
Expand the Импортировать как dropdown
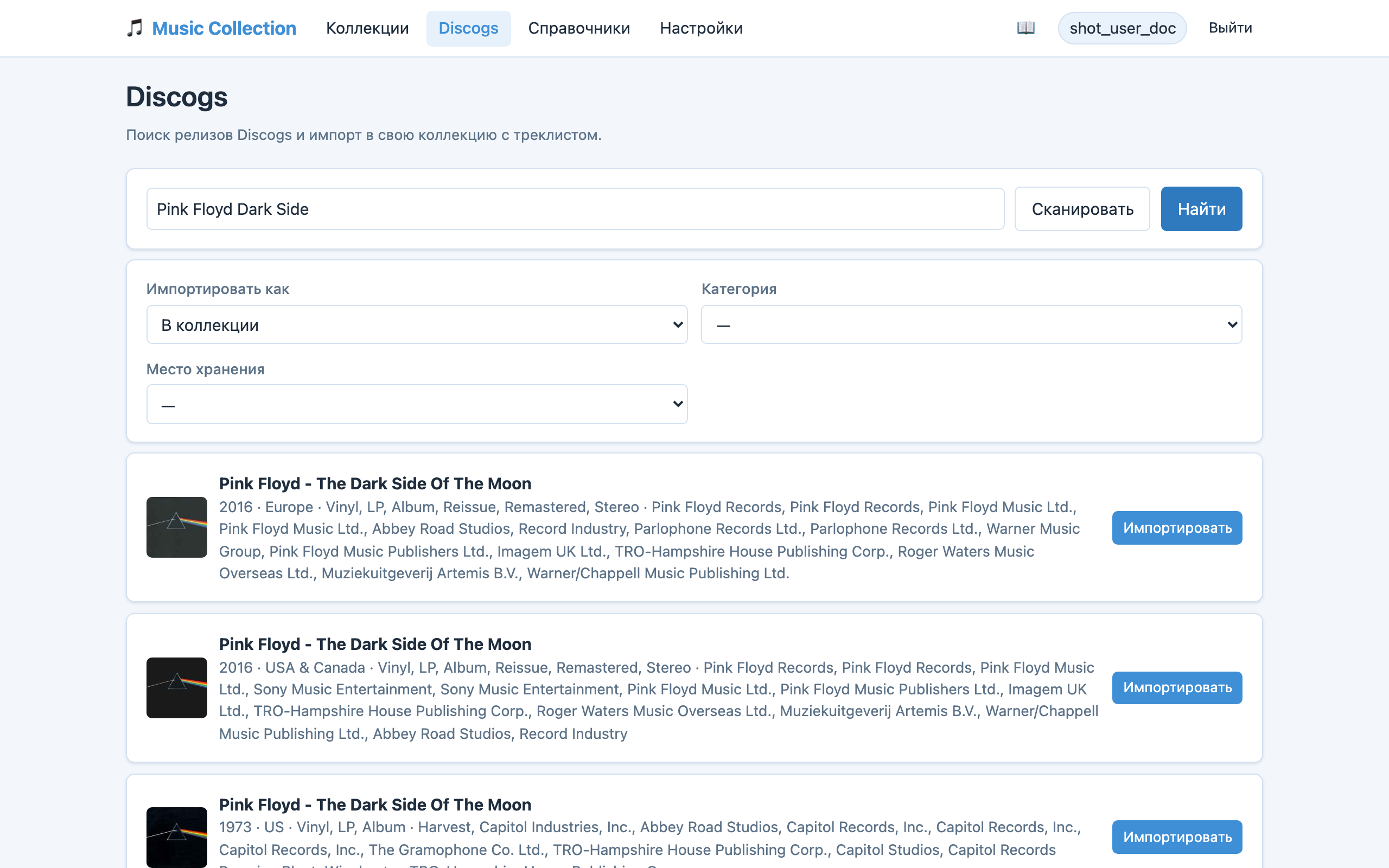(x=417, y=325)
